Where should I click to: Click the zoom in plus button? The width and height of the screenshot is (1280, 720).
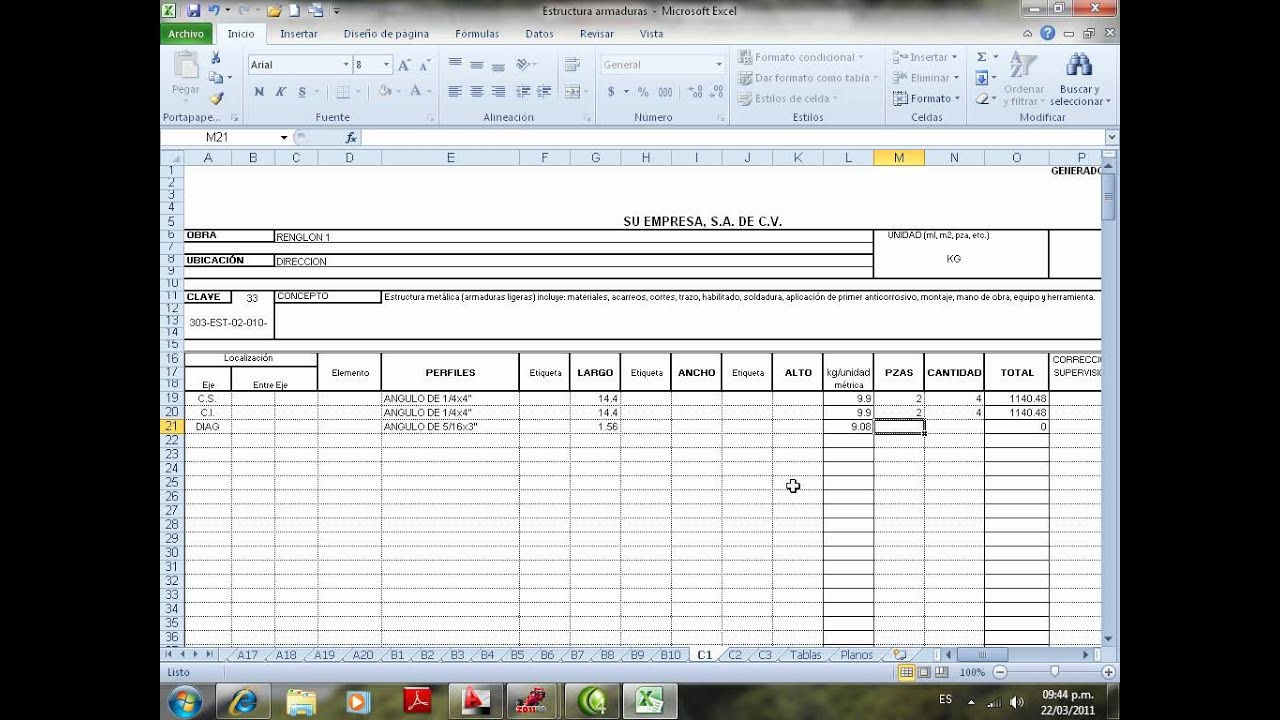coord(1108,672)
